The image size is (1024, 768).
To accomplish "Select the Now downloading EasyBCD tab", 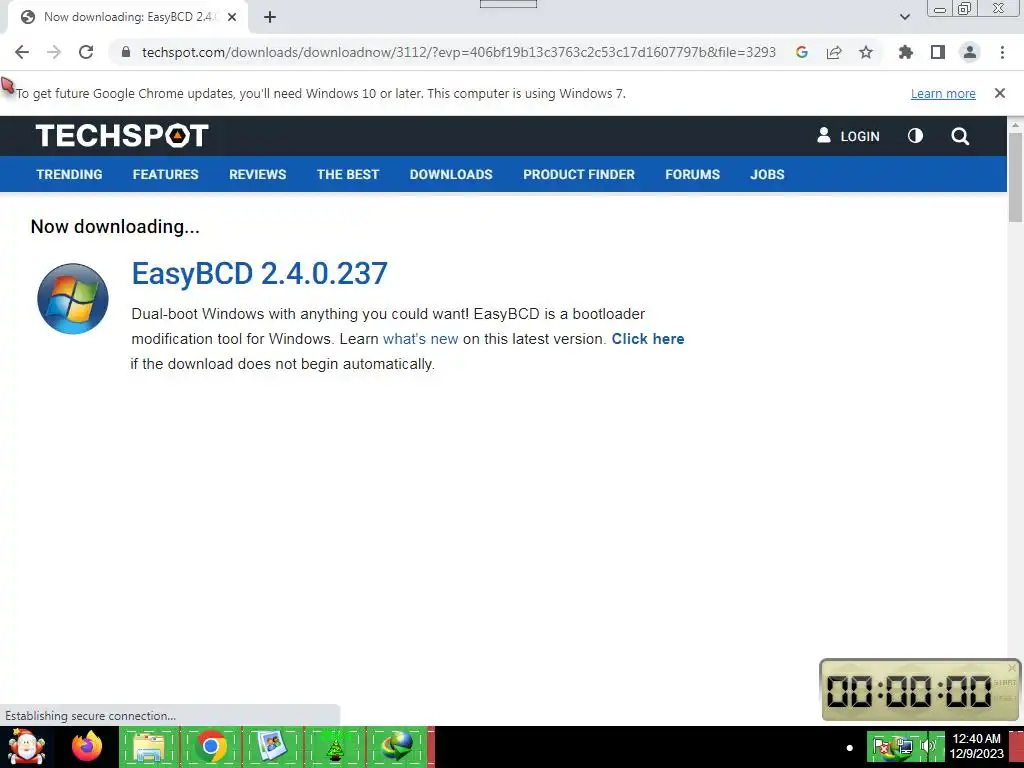I will pyautogui.click(x=128, y=17).
